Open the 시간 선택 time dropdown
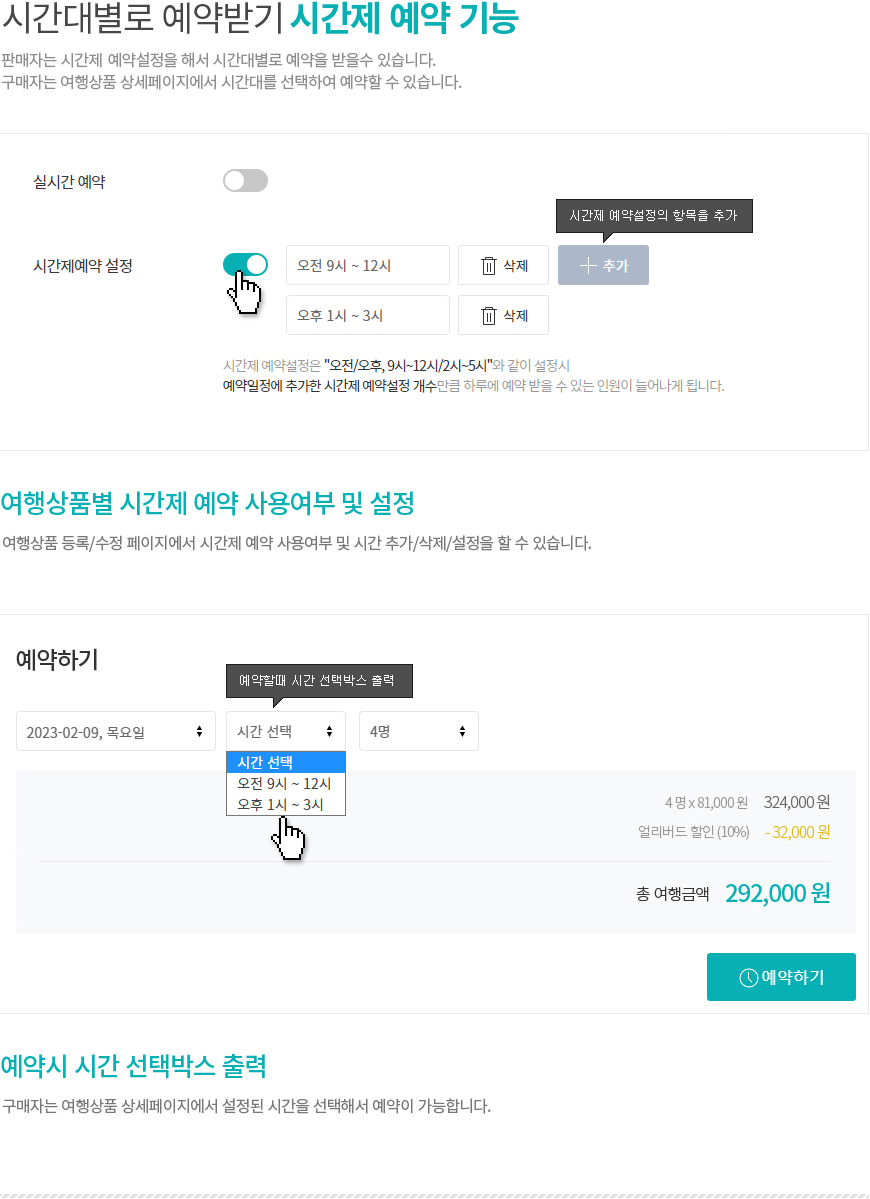Screen dimensions: 870x1199 (286, 731)
